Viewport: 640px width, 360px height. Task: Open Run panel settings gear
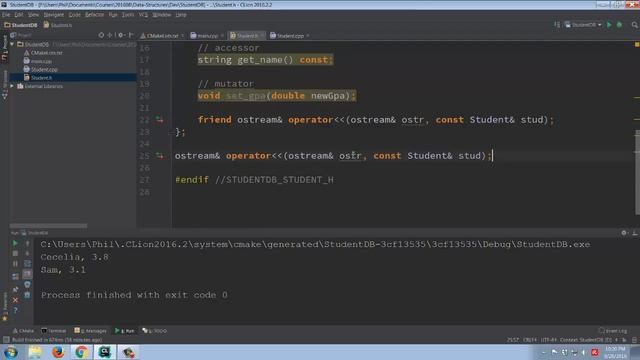point(624,233)
